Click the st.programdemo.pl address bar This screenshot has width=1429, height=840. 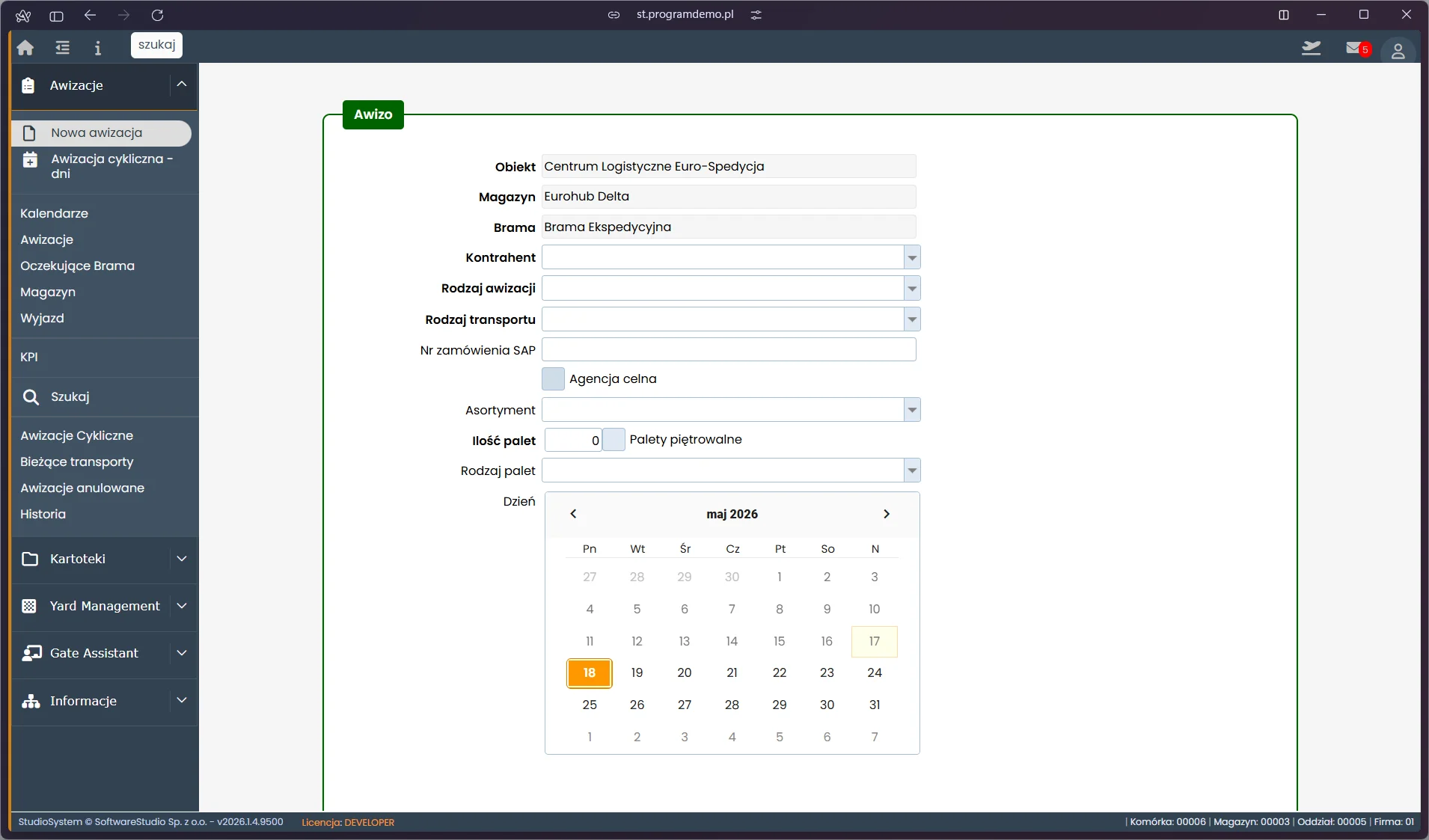click(x=685, y=15)
